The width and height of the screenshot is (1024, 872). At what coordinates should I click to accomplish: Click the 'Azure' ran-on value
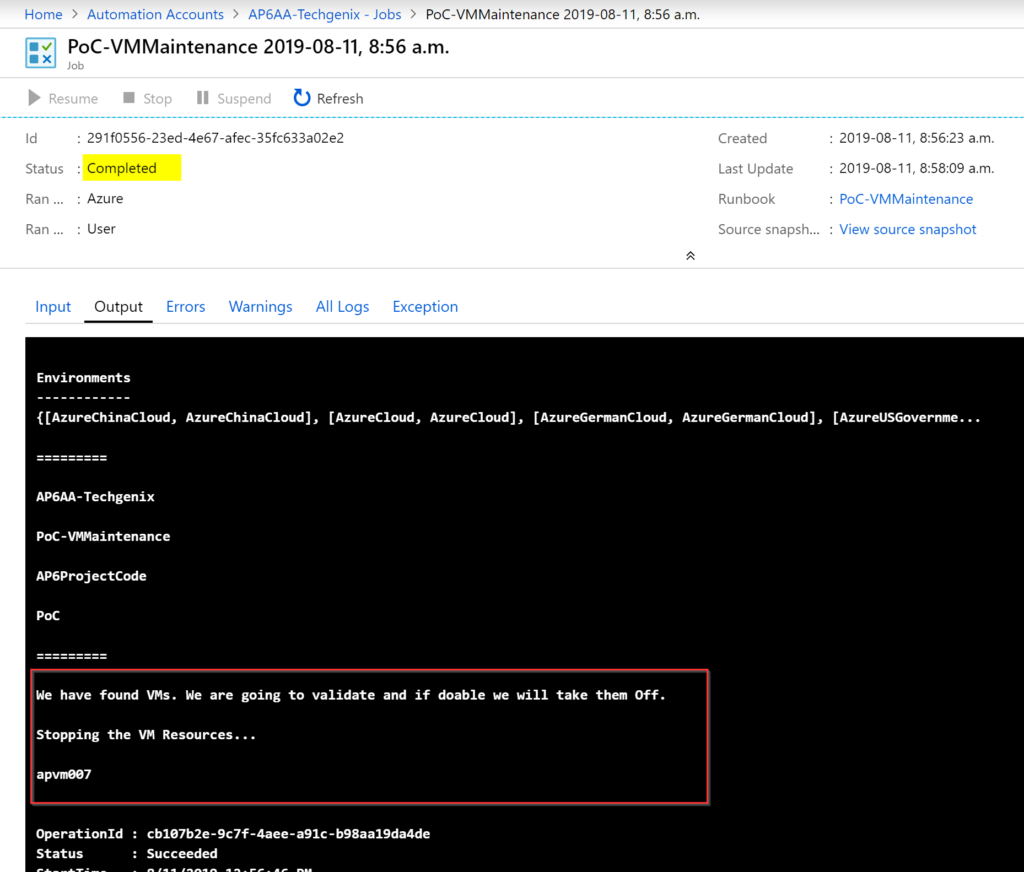(x=105, y=199)
